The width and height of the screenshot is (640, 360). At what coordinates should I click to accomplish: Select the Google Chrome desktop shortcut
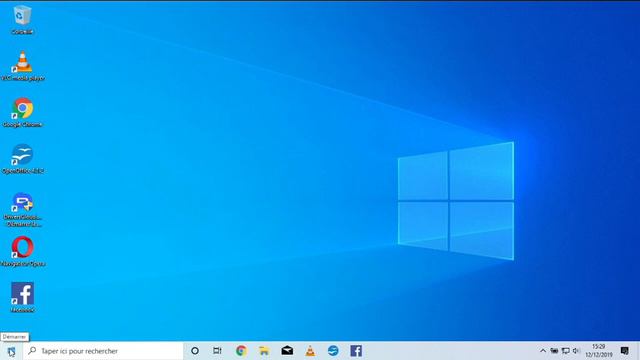(x=22, y=113)
